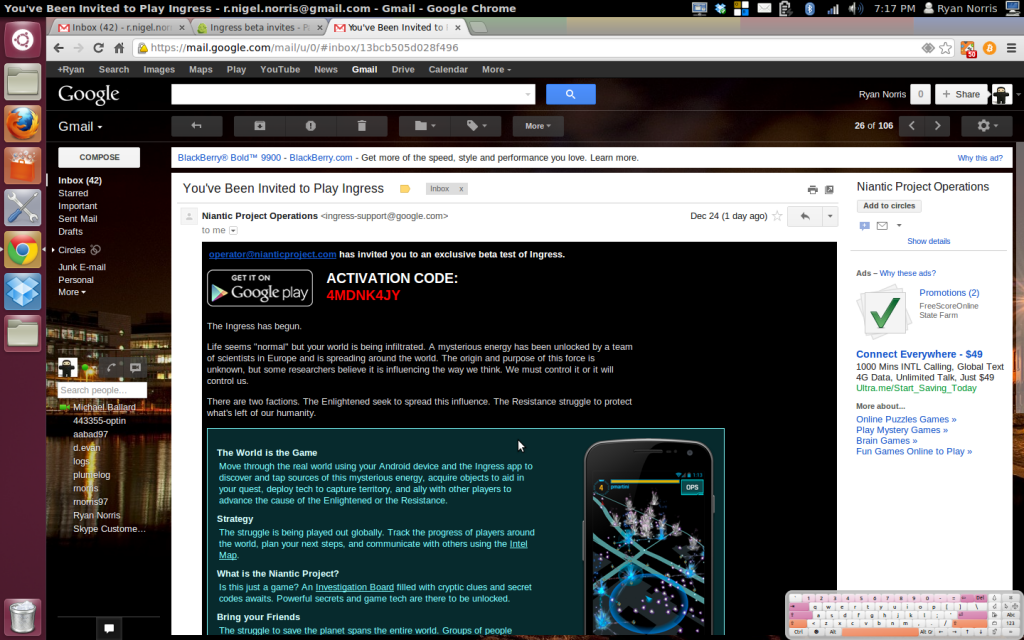Open the Starred folder
The height and width of the screenshot is (640, 1024).
coord(73,193)
